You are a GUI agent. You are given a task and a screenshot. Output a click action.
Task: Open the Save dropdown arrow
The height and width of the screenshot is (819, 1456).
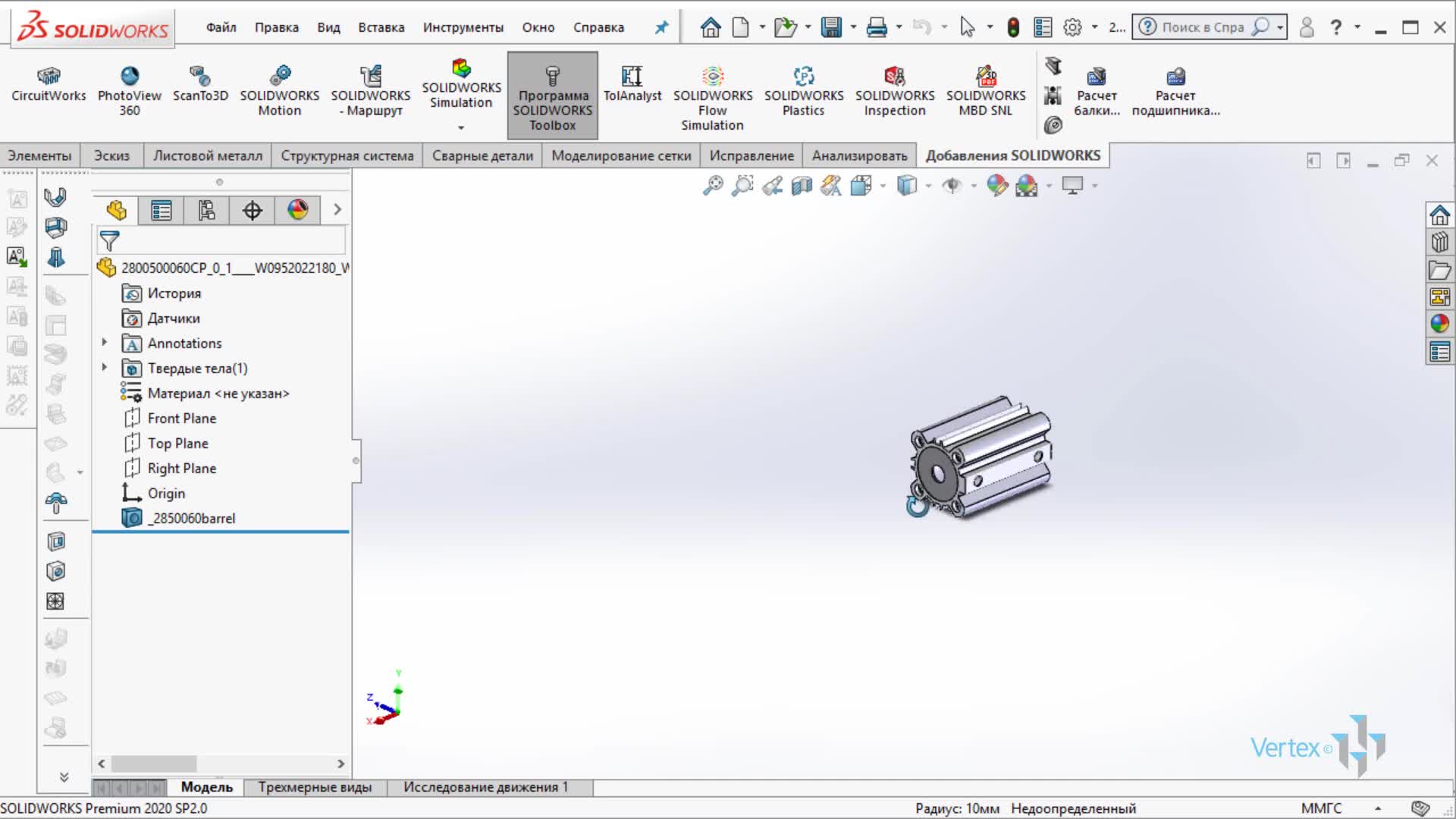pyautogui.click(x=853, y=27)
